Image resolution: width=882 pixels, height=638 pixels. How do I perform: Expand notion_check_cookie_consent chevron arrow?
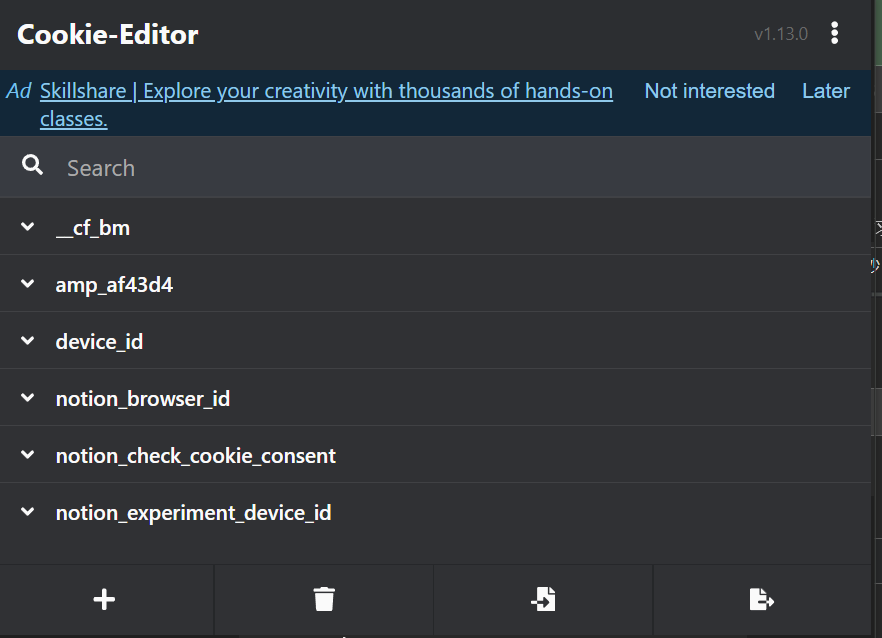pos(27,455)
